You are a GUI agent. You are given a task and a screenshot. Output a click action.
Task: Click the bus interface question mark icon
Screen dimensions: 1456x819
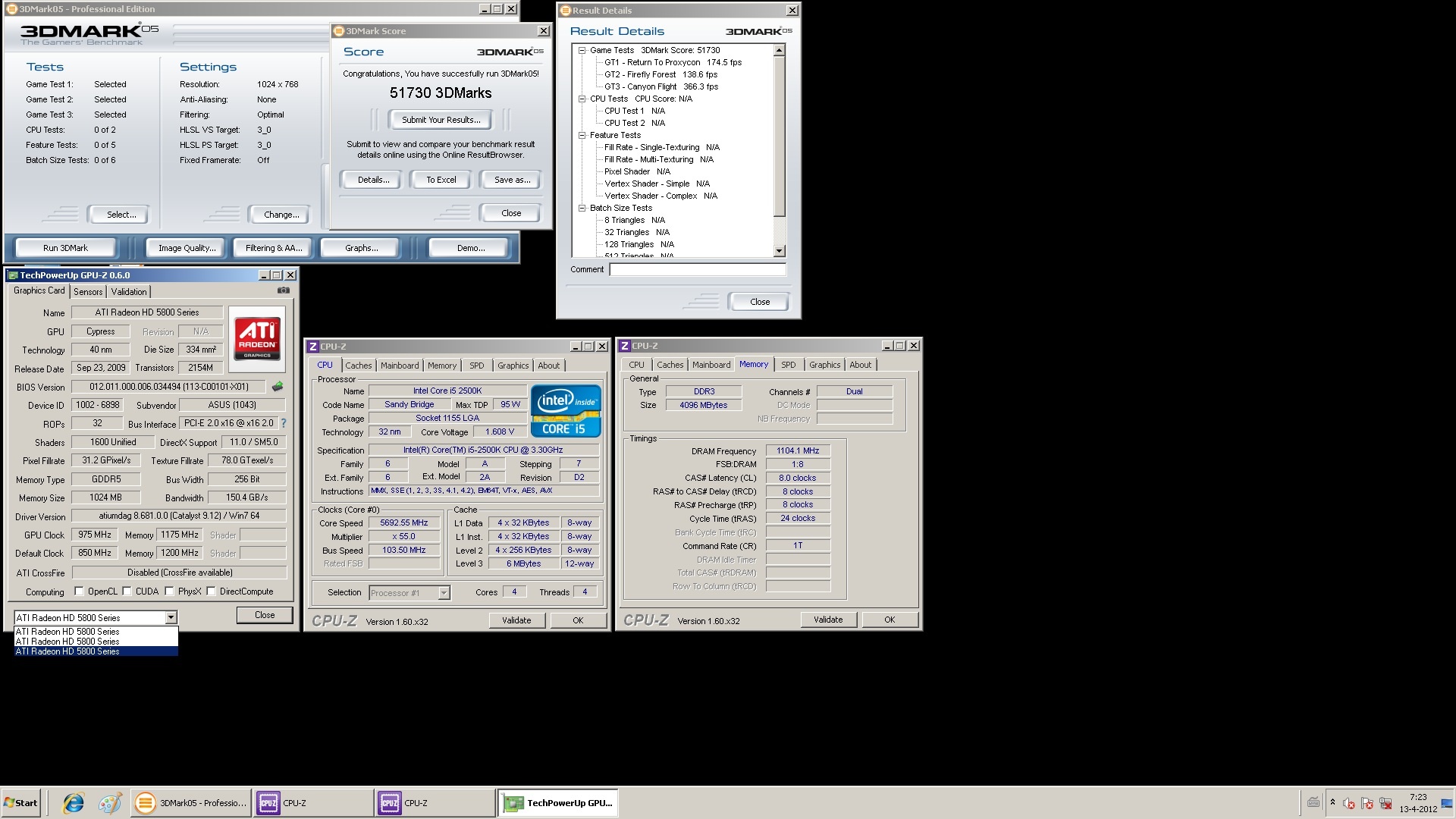tap(284, 423)
